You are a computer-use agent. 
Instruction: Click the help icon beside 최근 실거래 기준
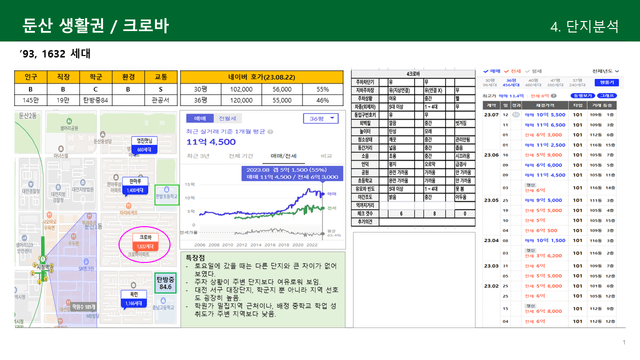[x=270, y=131]
